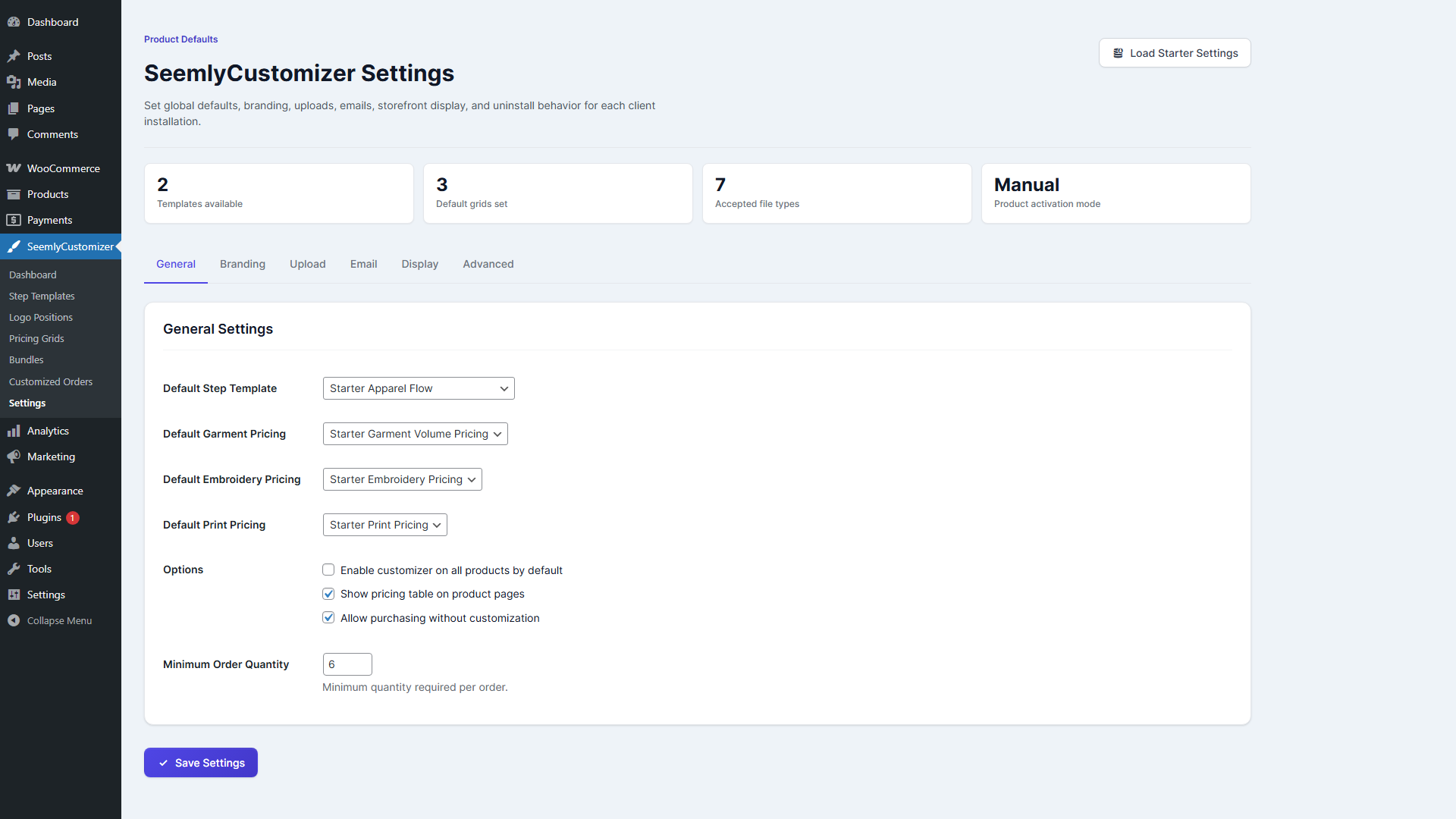
Task: Click the Appearance paintbrush icon
Action: point(14,491)
